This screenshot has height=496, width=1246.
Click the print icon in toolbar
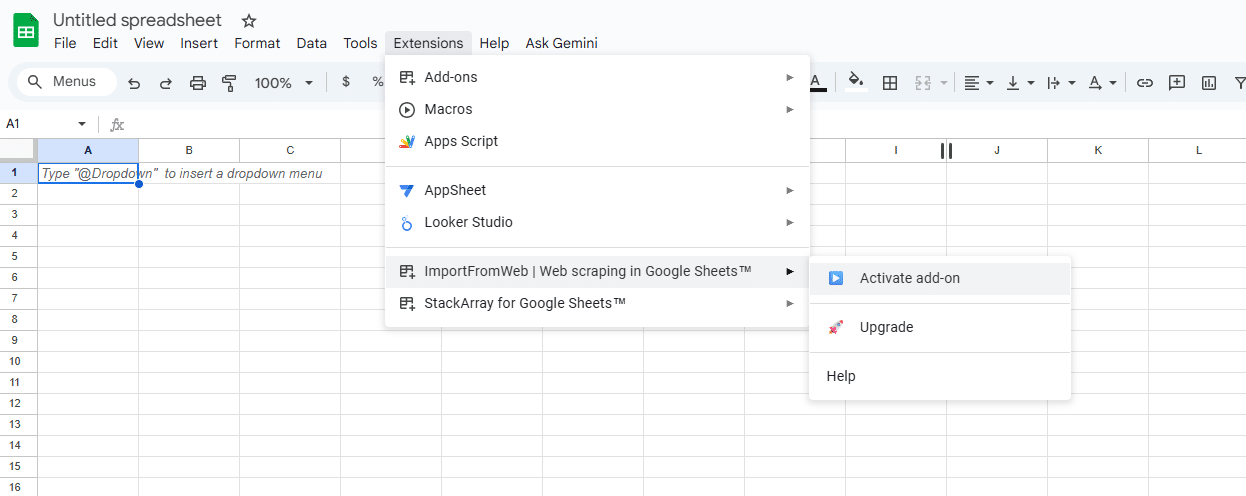click(x=198, y=83)
